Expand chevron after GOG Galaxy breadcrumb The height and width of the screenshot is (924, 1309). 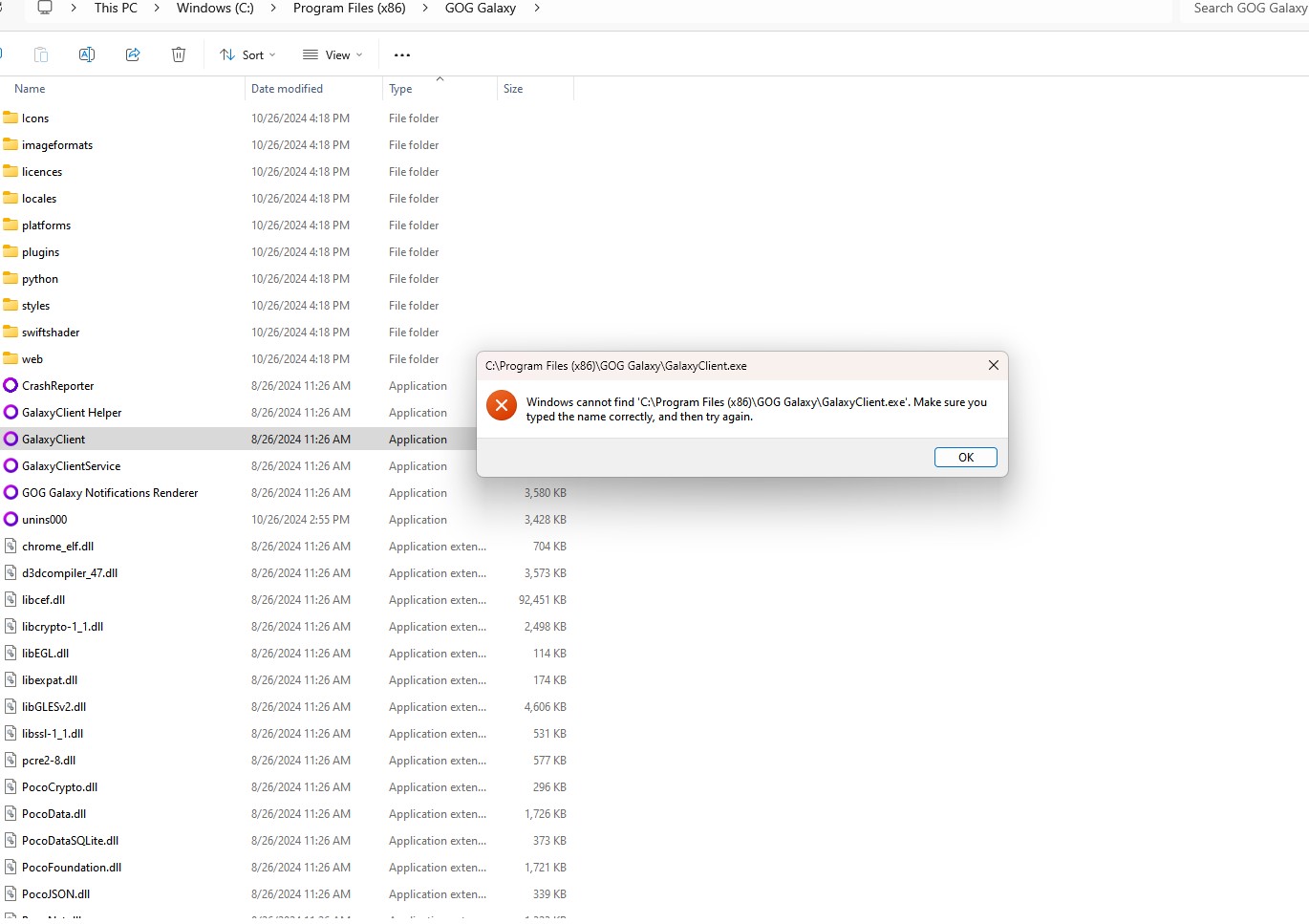click(x=537, y=8)
